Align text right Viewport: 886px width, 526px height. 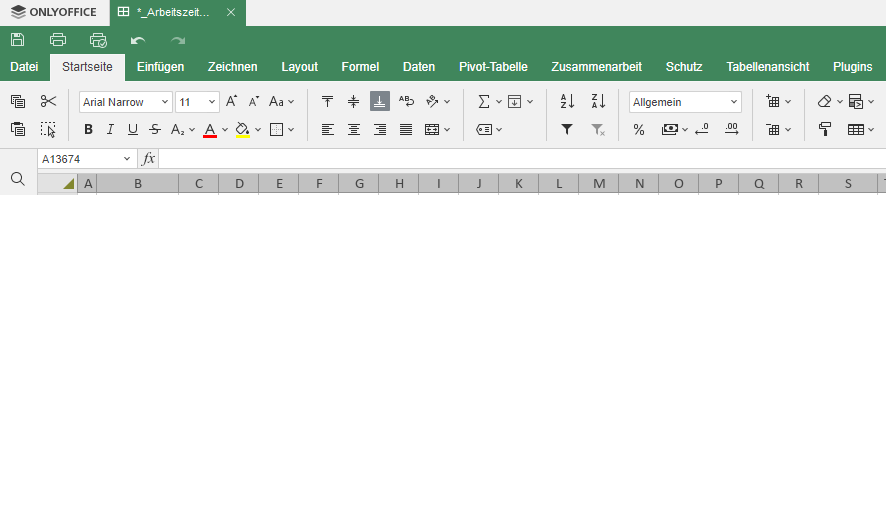pyautogui.click(x=380, y=129)
